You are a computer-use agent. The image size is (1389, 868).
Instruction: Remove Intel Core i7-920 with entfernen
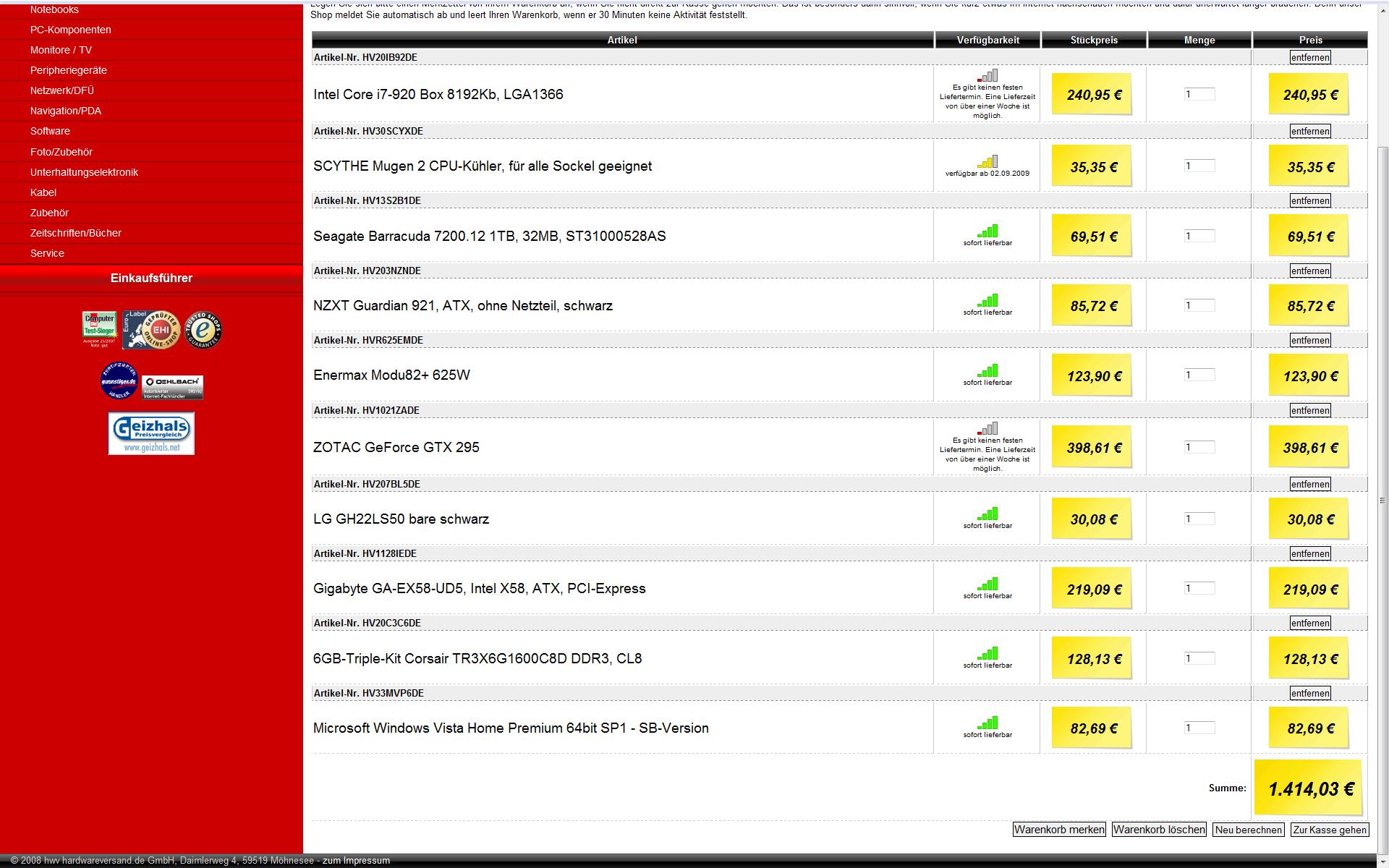1310,57
